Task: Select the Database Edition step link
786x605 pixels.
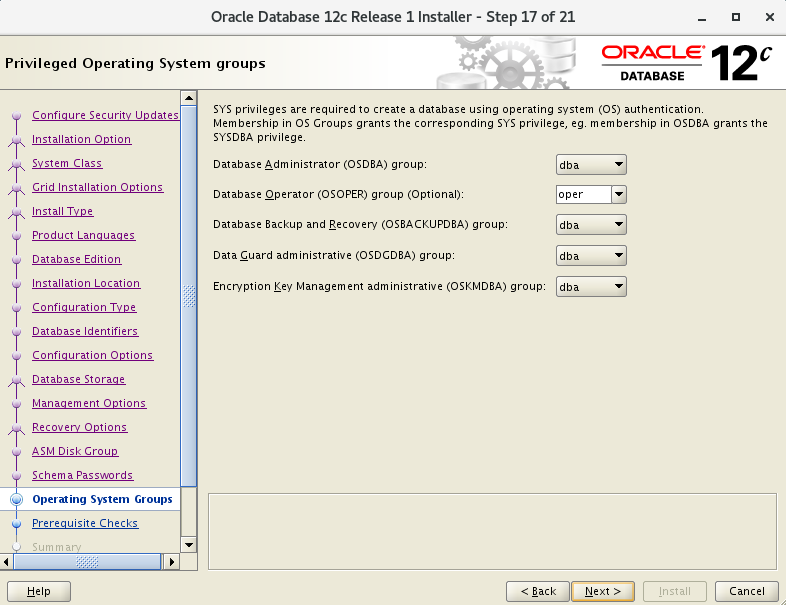Action: tap(76, 259)
